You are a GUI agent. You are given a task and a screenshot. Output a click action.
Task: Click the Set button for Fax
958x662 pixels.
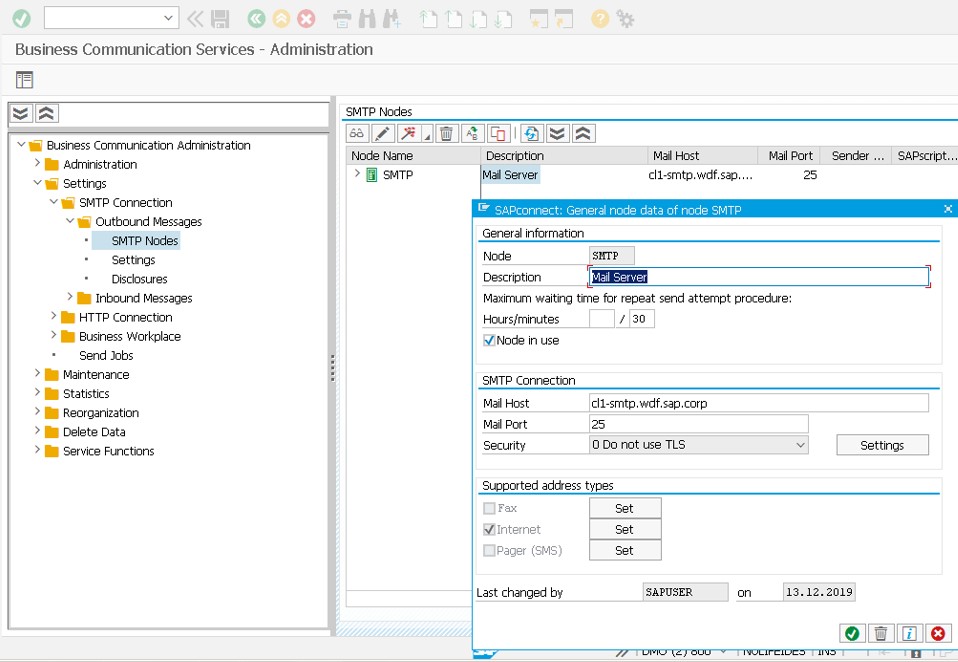tap(625, 508)
